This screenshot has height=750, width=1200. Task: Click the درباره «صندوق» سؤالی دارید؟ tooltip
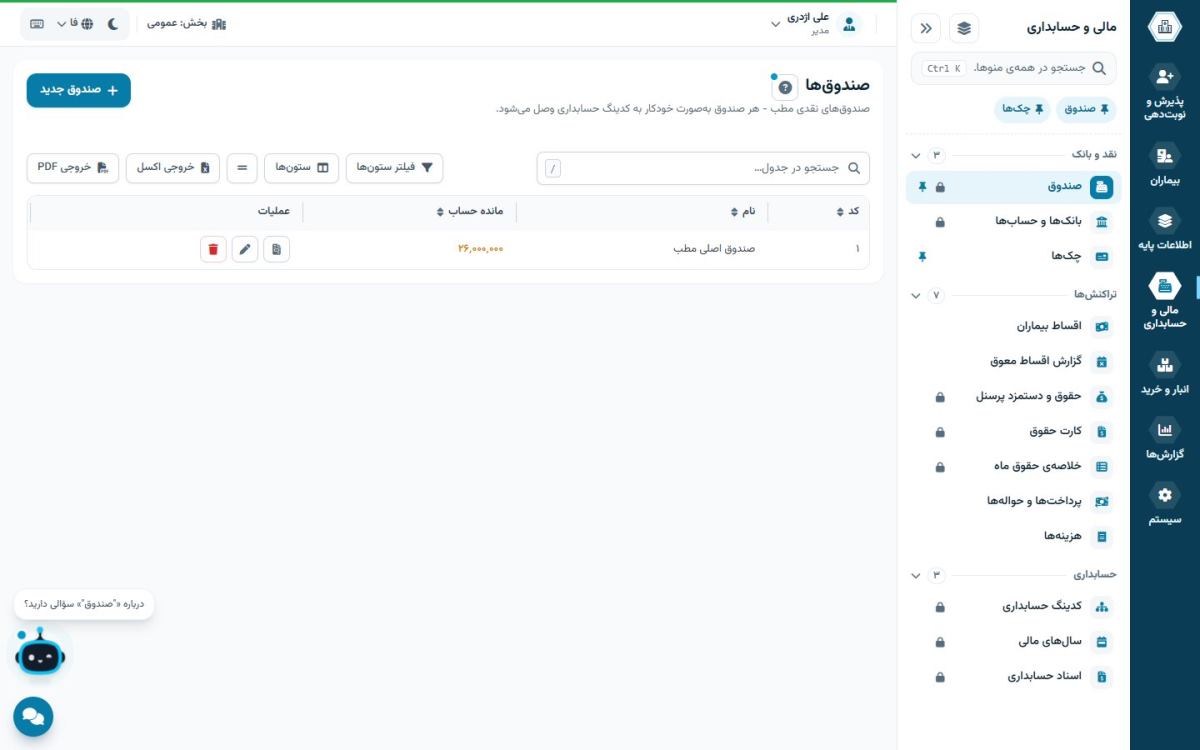point(84,604)
